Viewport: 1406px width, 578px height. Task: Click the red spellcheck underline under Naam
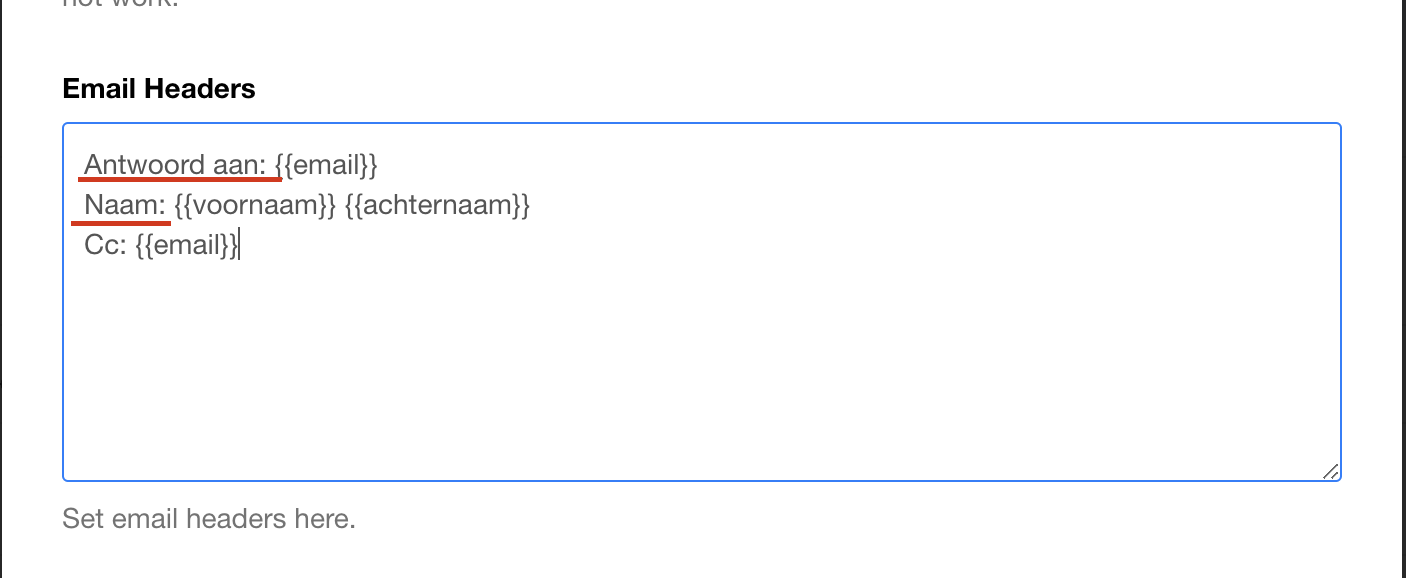click(118, 222)
